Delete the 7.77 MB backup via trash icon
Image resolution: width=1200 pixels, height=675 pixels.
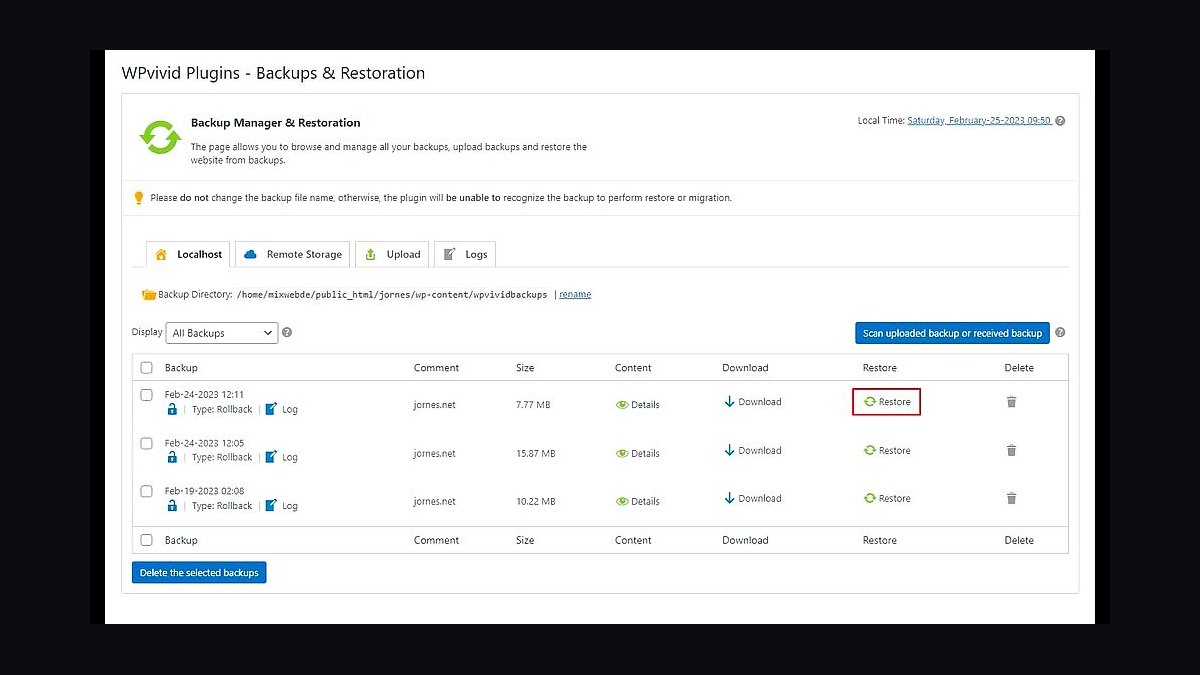tap(1011, 402)
